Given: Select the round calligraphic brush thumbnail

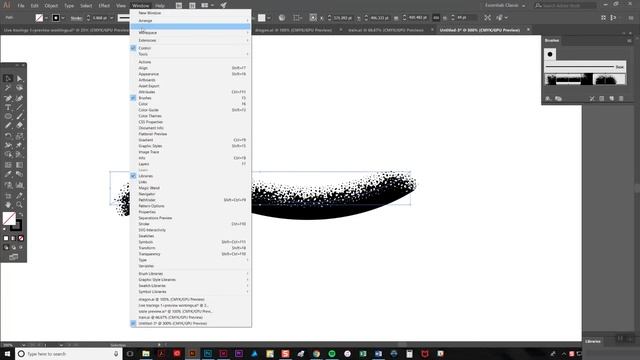Looking at the screenshot, I should (x=550, y=54).
